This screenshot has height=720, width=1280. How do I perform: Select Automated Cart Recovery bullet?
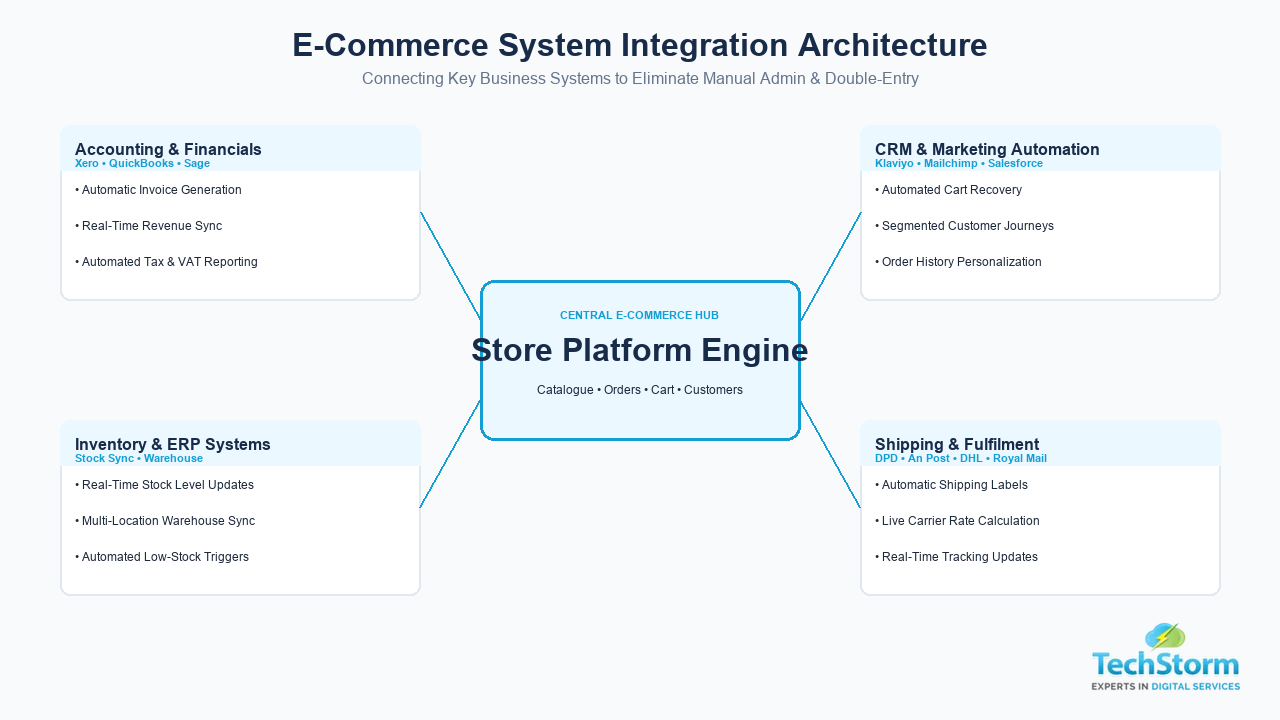point(948,190)
